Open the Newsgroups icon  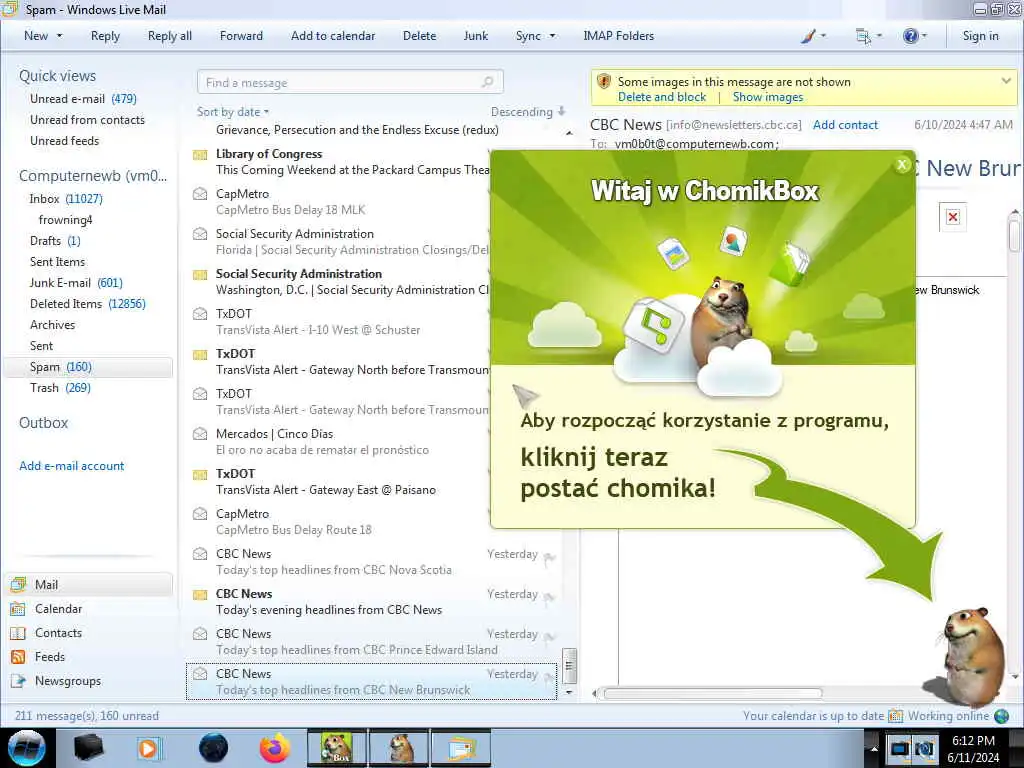pyautogui.click(x=18, y=681)
